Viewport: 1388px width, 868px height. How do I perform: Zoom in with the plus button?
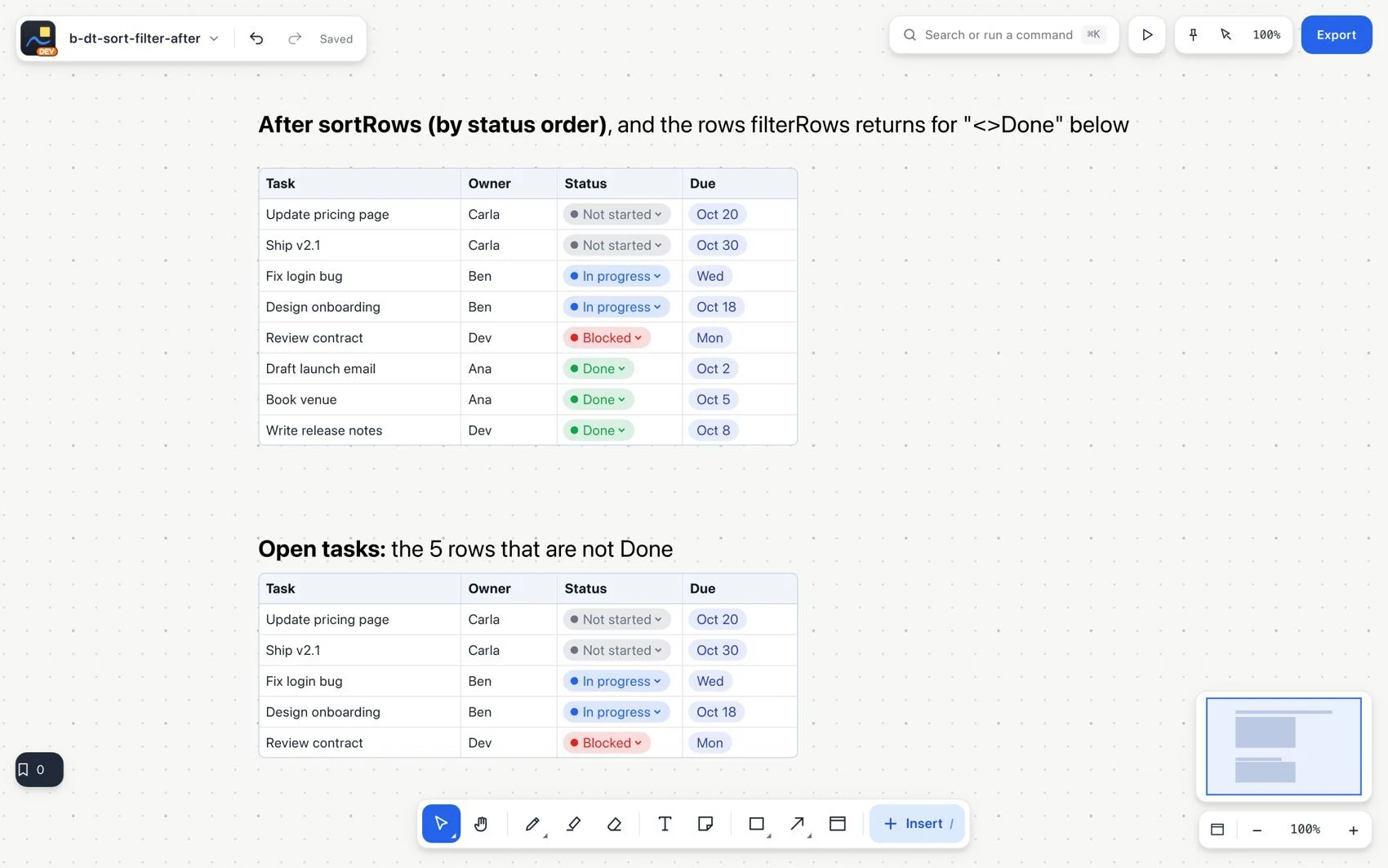point(1353,830)
